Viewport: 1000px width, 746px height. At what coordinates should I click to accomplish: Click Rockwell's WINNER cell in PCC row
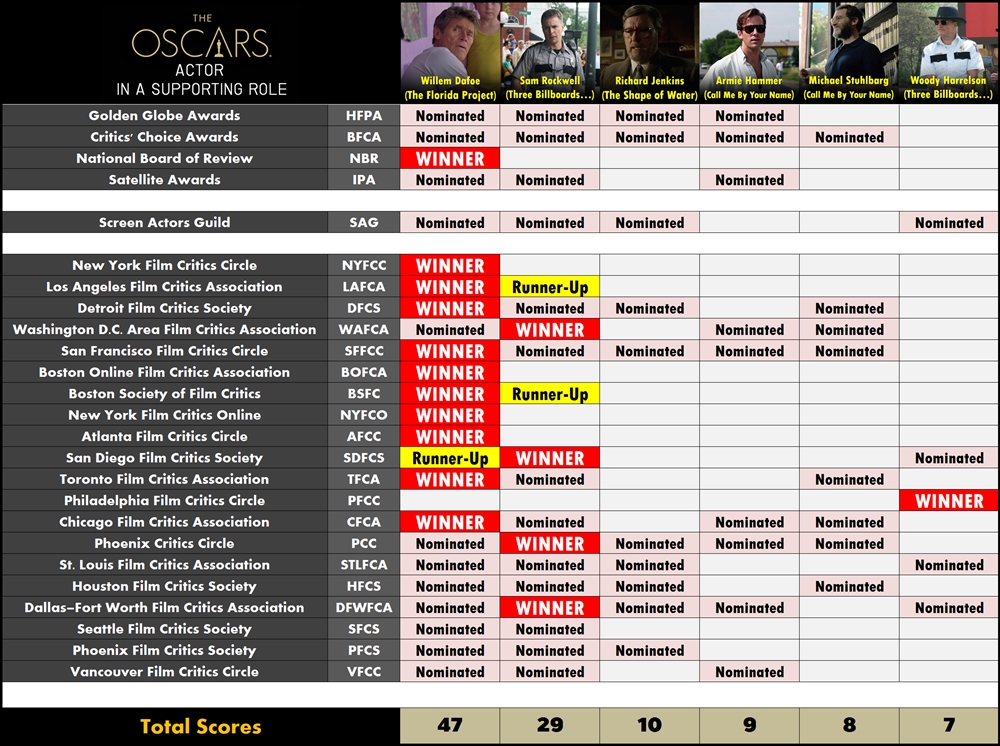(550, 543)
